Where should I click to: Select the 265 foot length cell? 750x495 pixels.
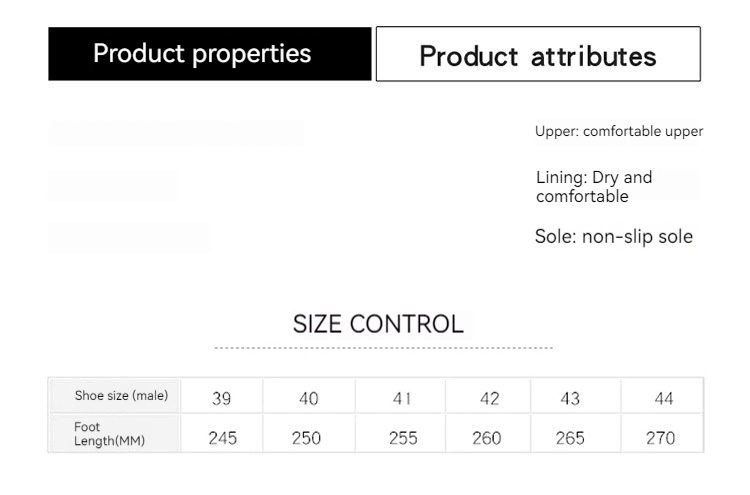click(x=570, y=438)
